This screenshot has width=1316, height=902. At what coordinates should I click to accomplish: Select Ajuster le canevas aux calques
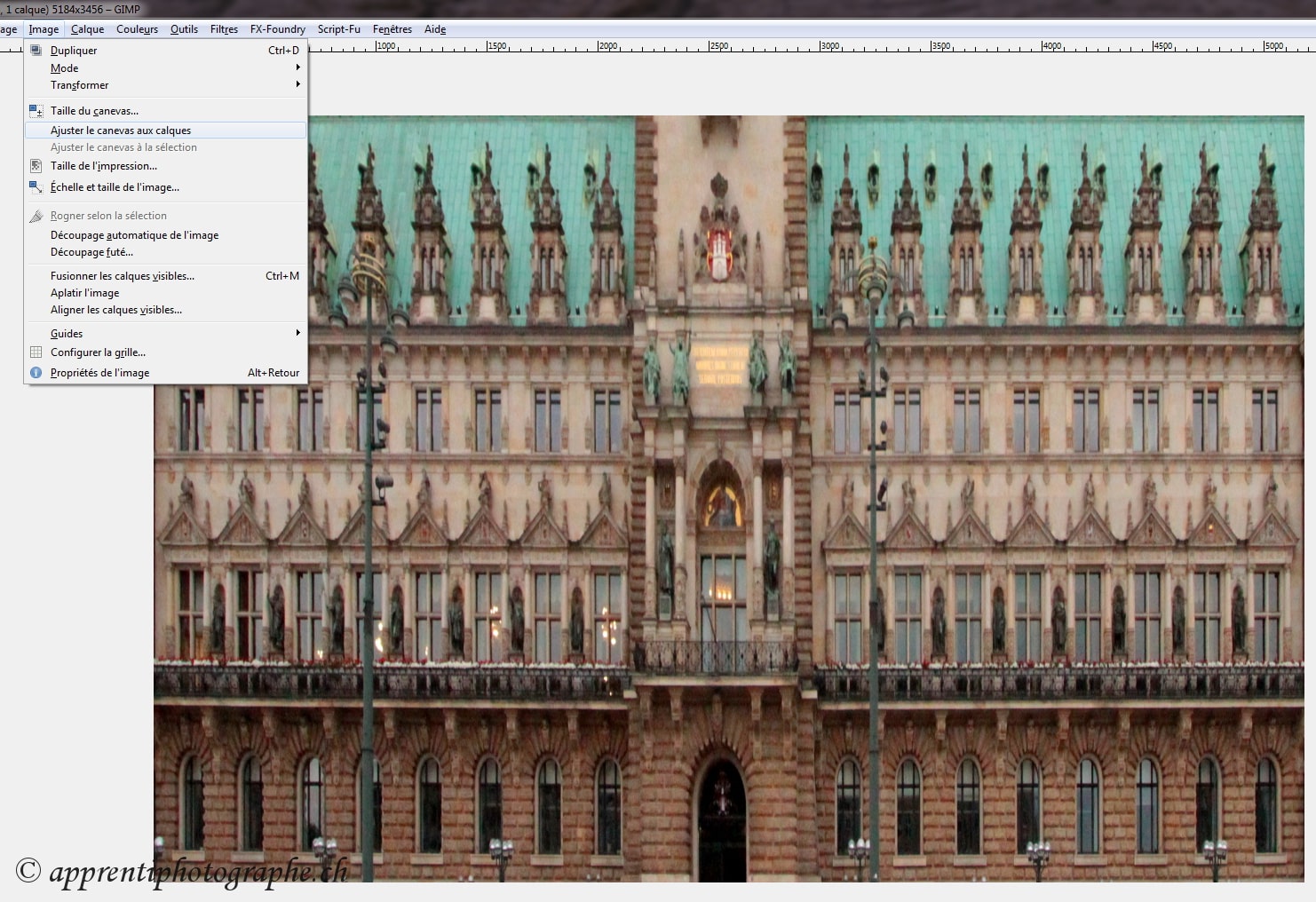click(121, 131)
